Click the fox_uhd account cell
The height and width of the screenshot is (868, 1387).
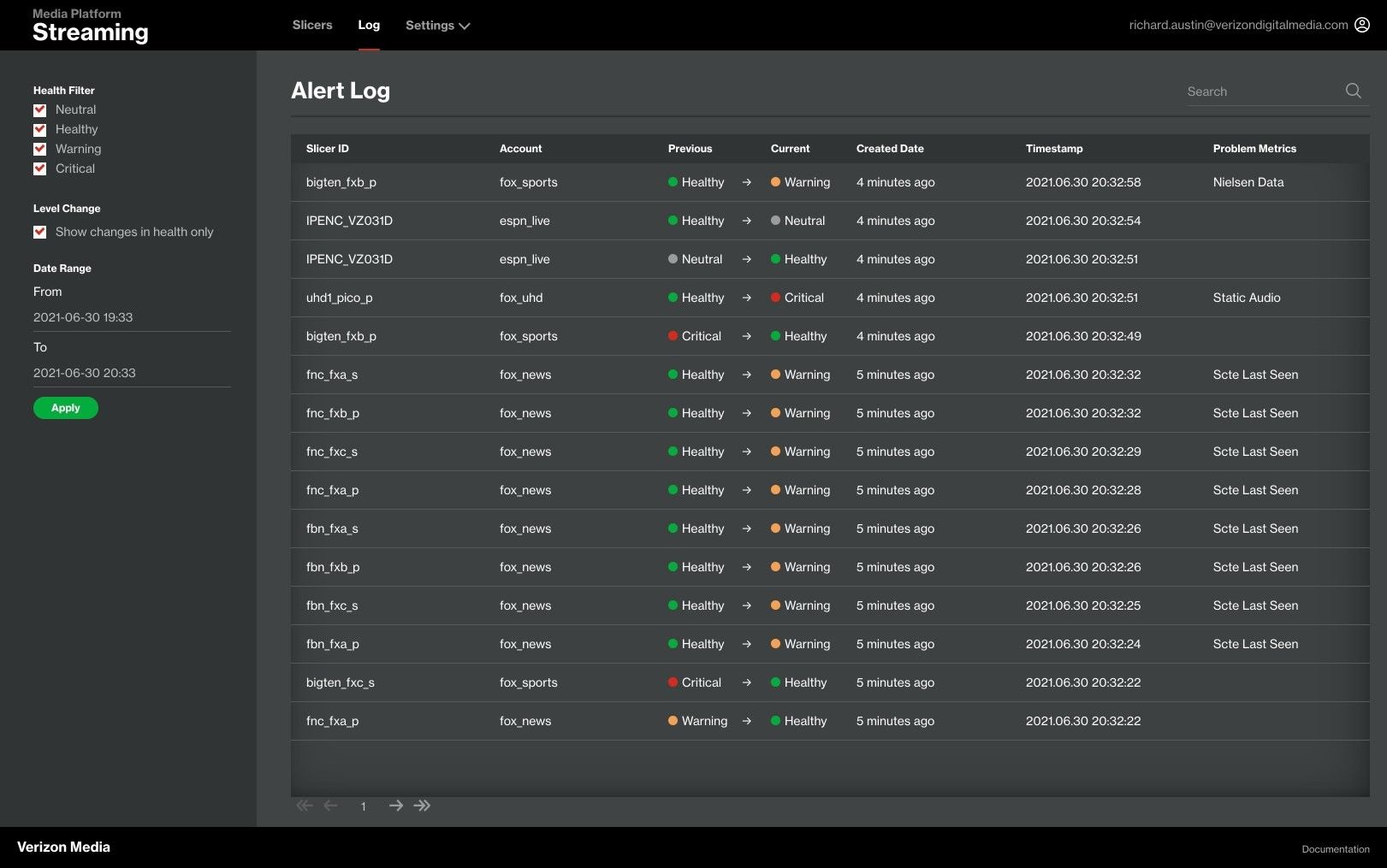[x=521, y=298]
